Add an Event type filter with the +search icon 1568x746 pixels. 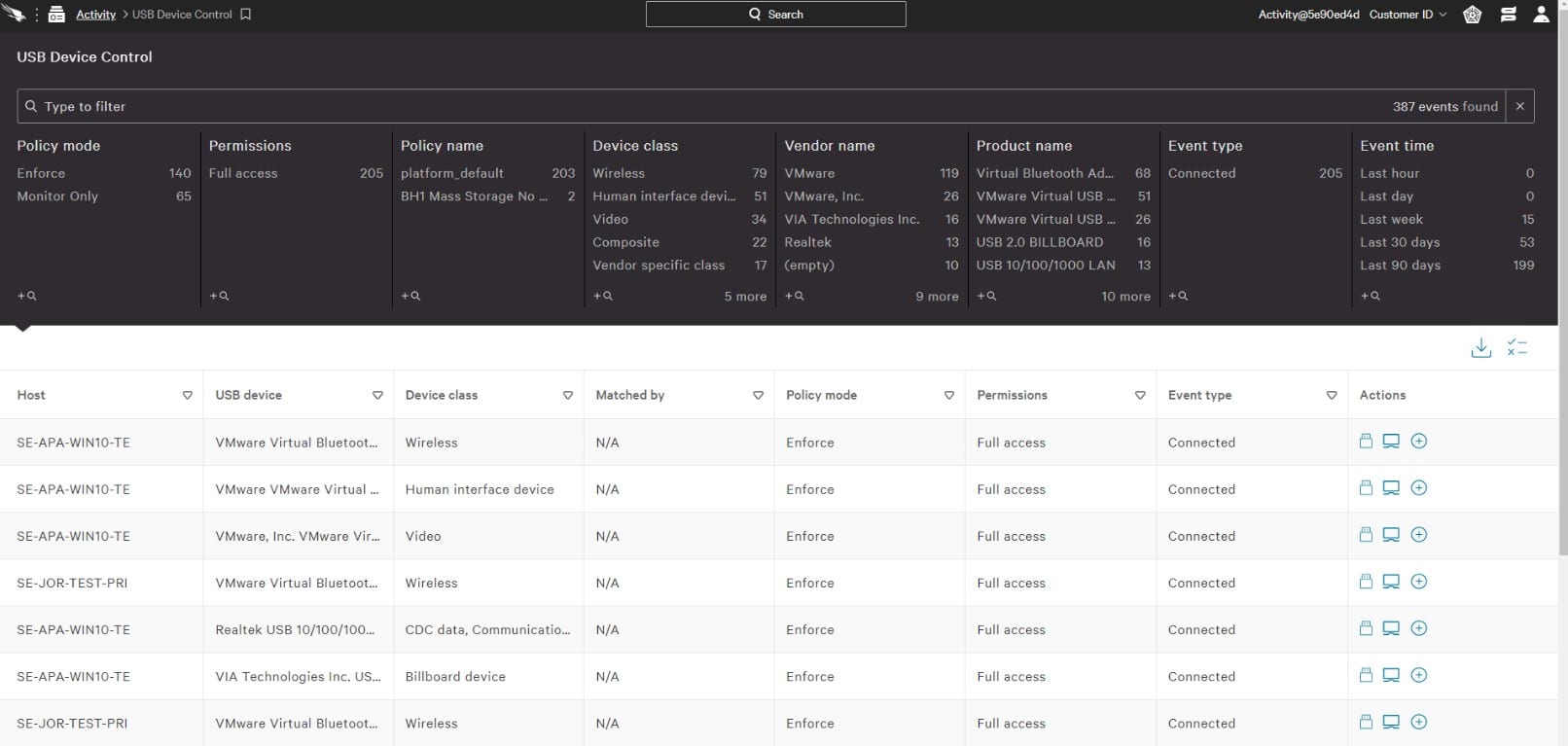[1178, 296]
